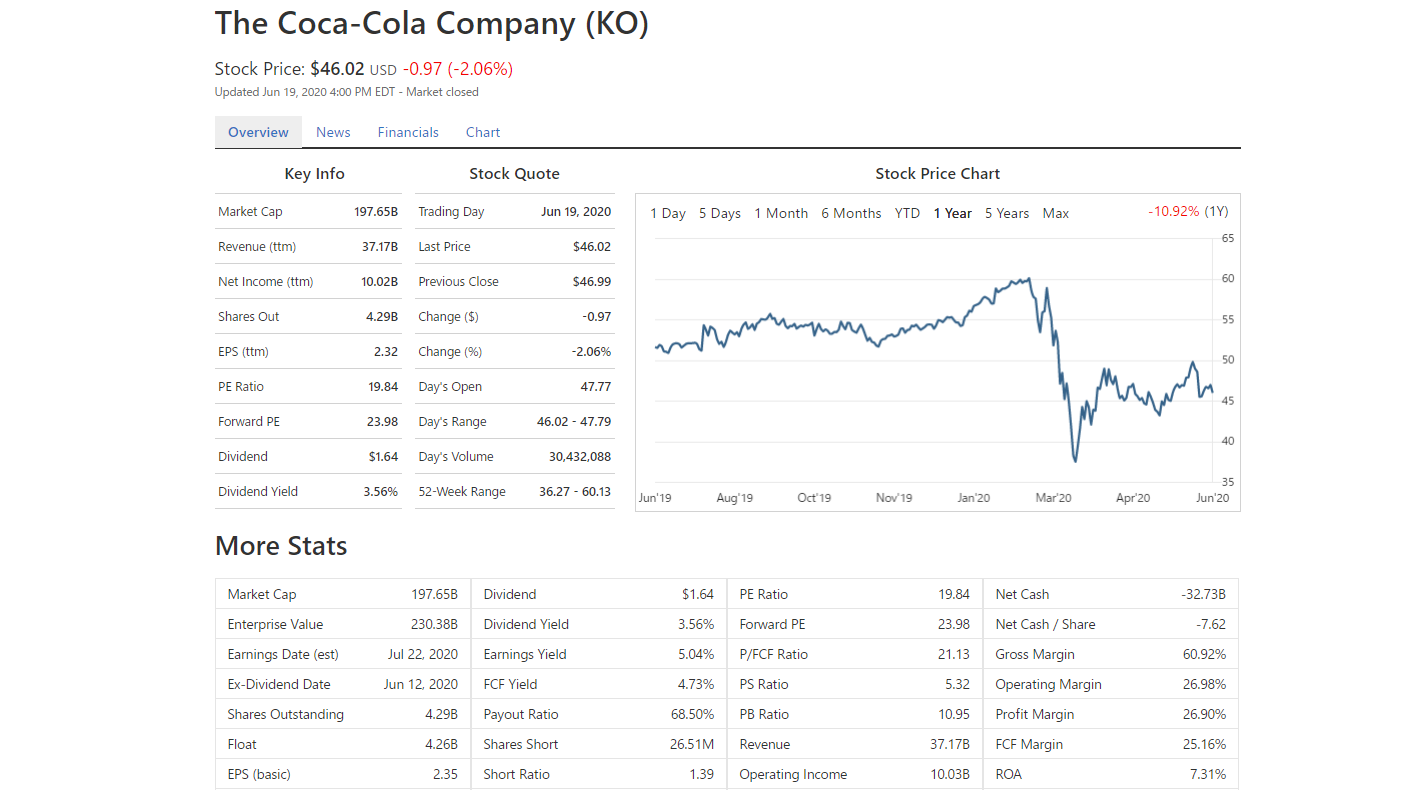Image resolution: width=1404 pixels, height=790 pixels.
Task: Open the Financials tab
Action: pos(408,132)
